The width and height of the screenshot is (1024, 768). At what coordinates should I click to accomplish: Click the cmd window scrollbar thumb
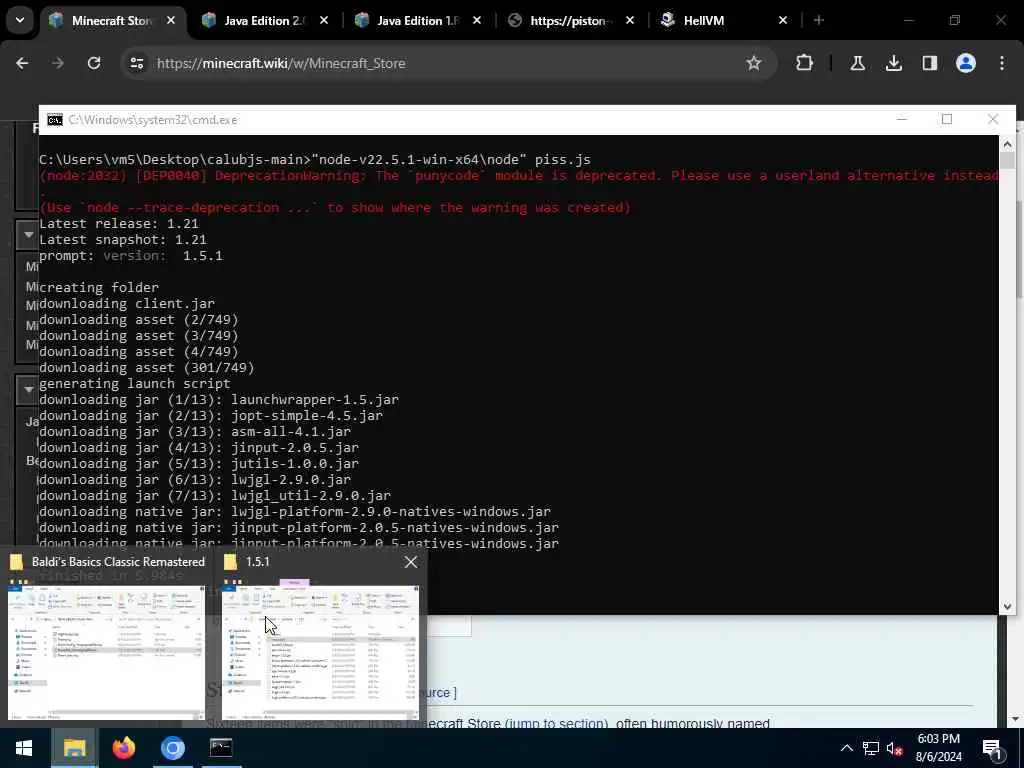click(1007, 160)
